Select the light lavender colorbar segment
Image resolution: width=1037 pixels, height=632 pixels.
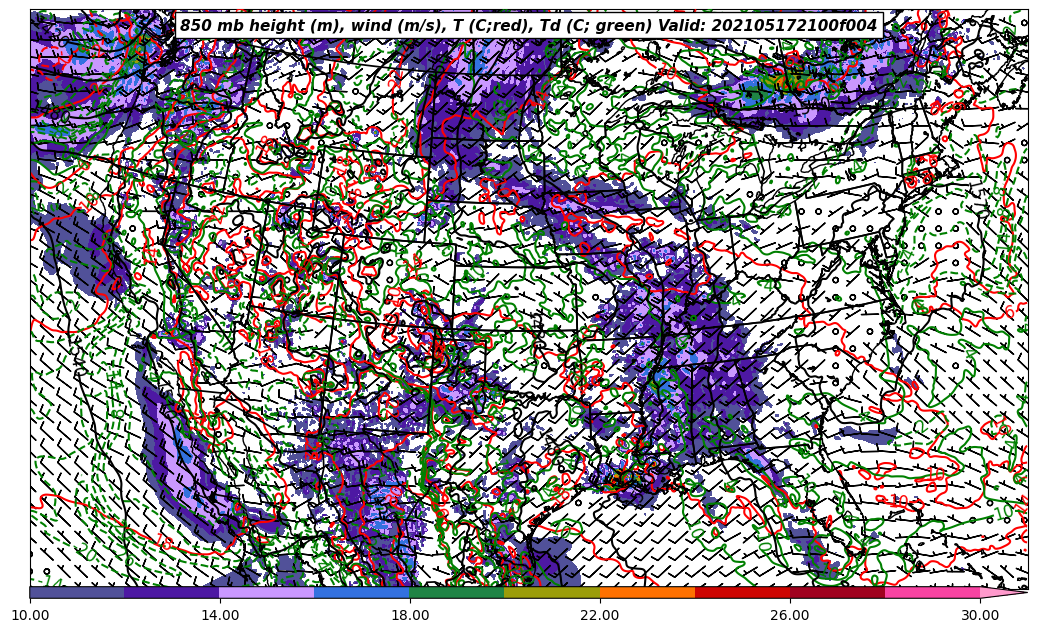(x=267, y=592)
